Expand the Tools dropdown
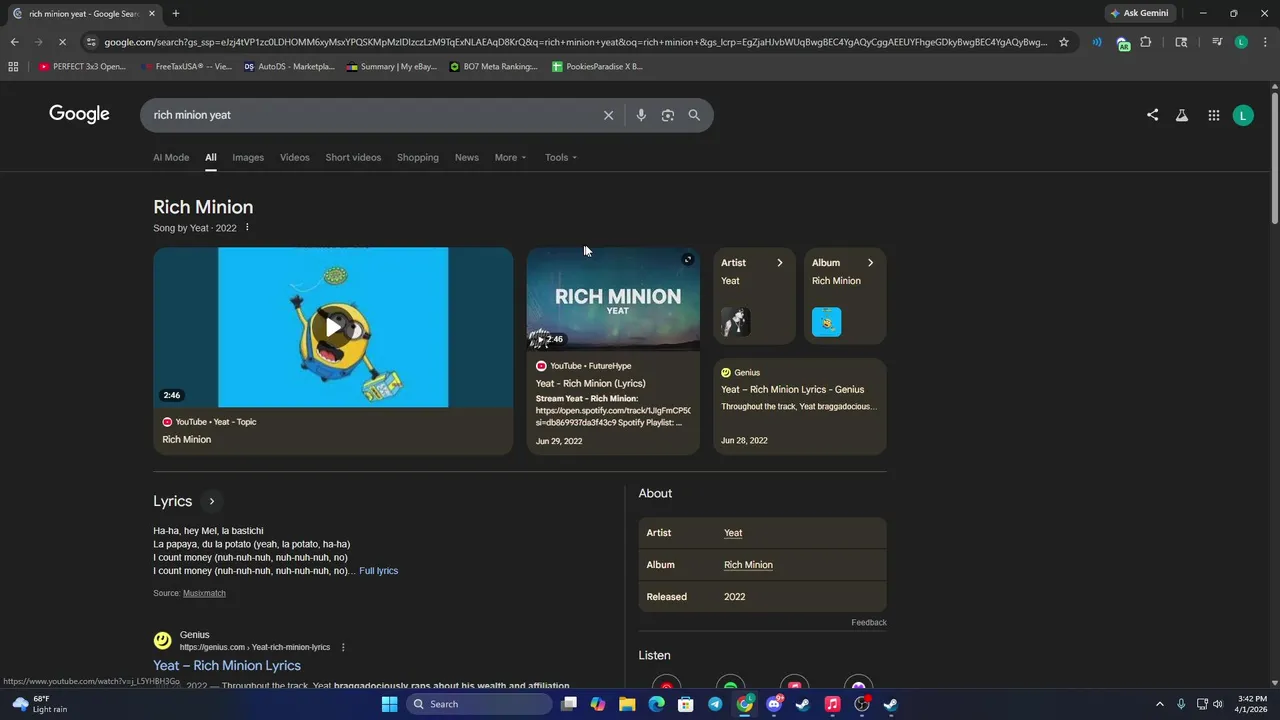The image size is (1280, 720). tap(561, 157)
